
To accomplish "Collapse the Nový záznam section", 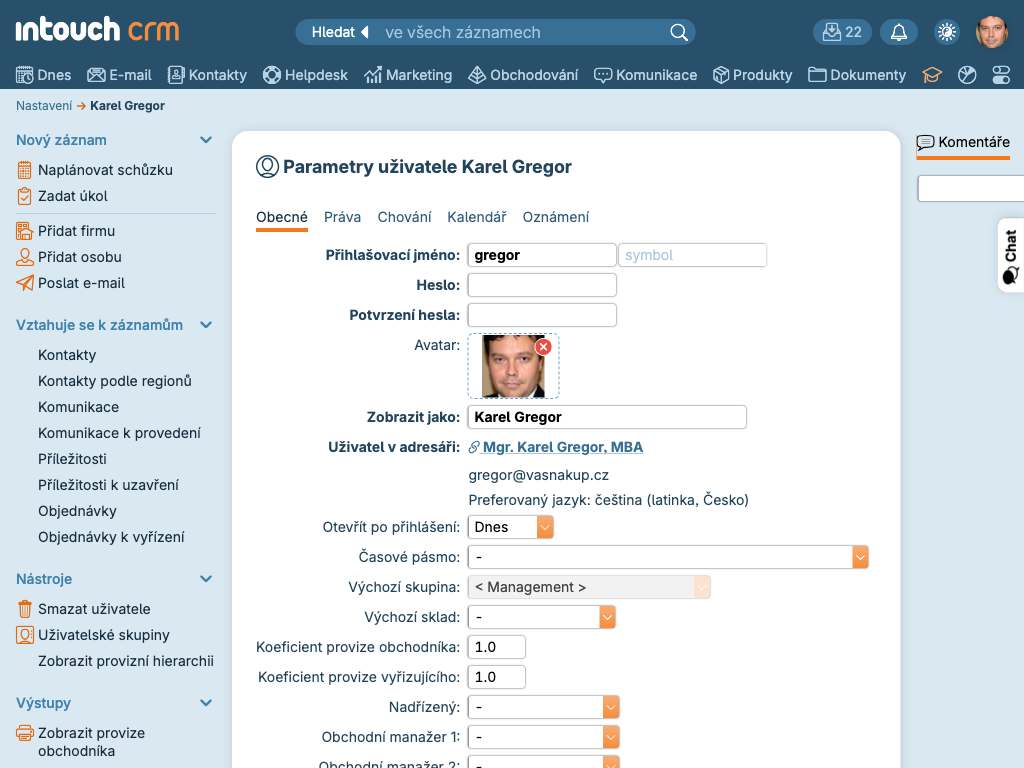I will pos(206,141).
